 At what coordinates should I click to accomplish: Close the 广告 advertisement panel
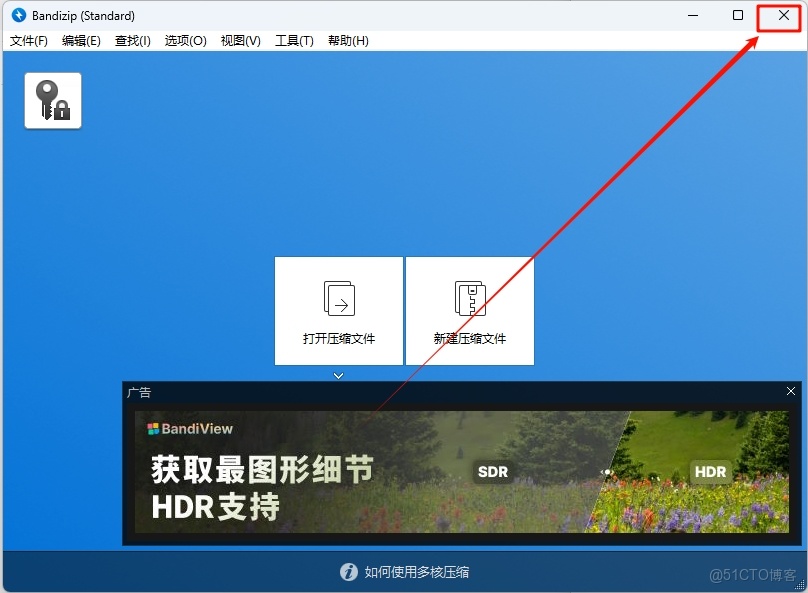(791, 391)
